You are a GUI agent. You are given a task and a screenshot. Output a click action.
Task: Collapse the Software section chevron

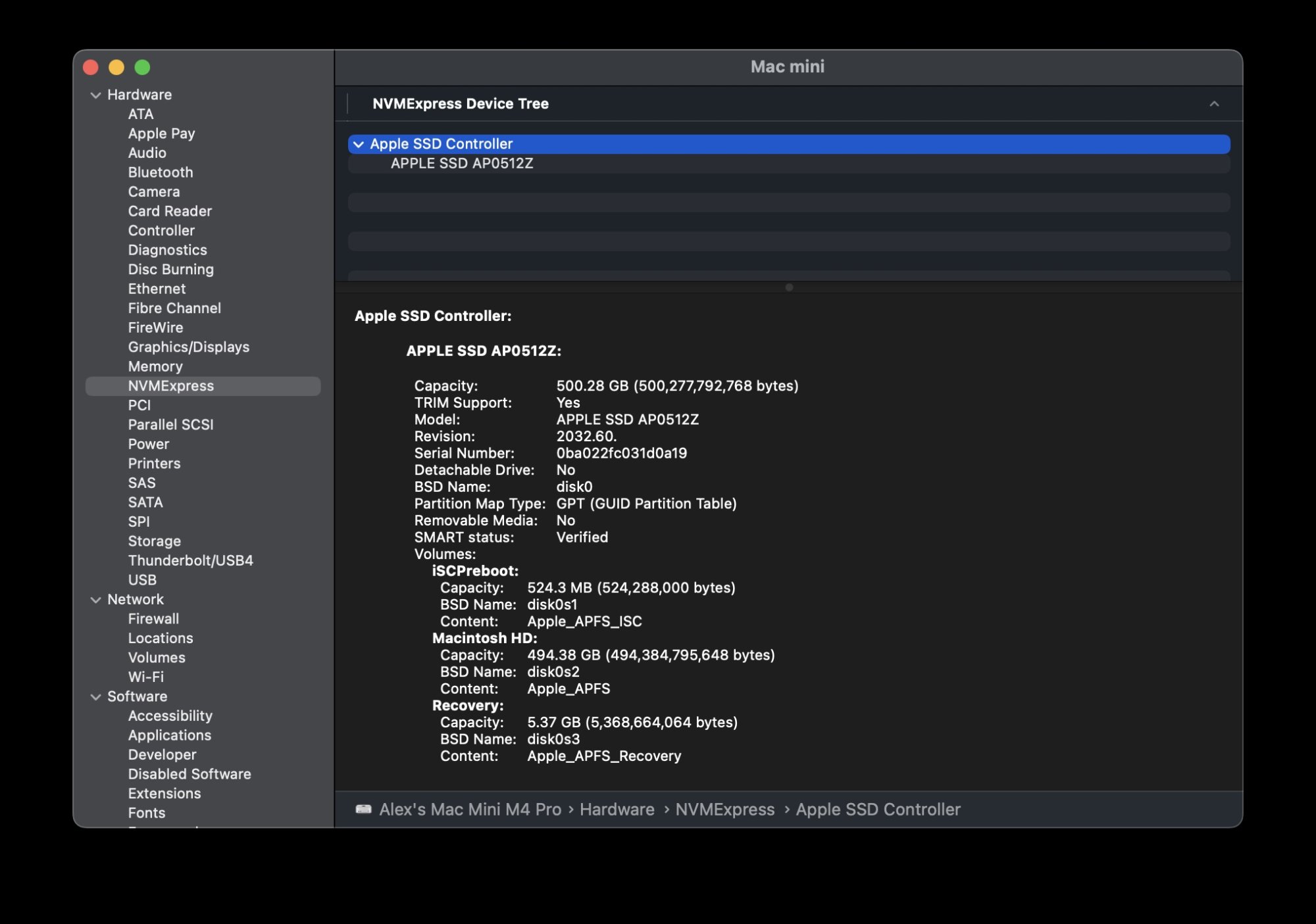pos(96,697)
